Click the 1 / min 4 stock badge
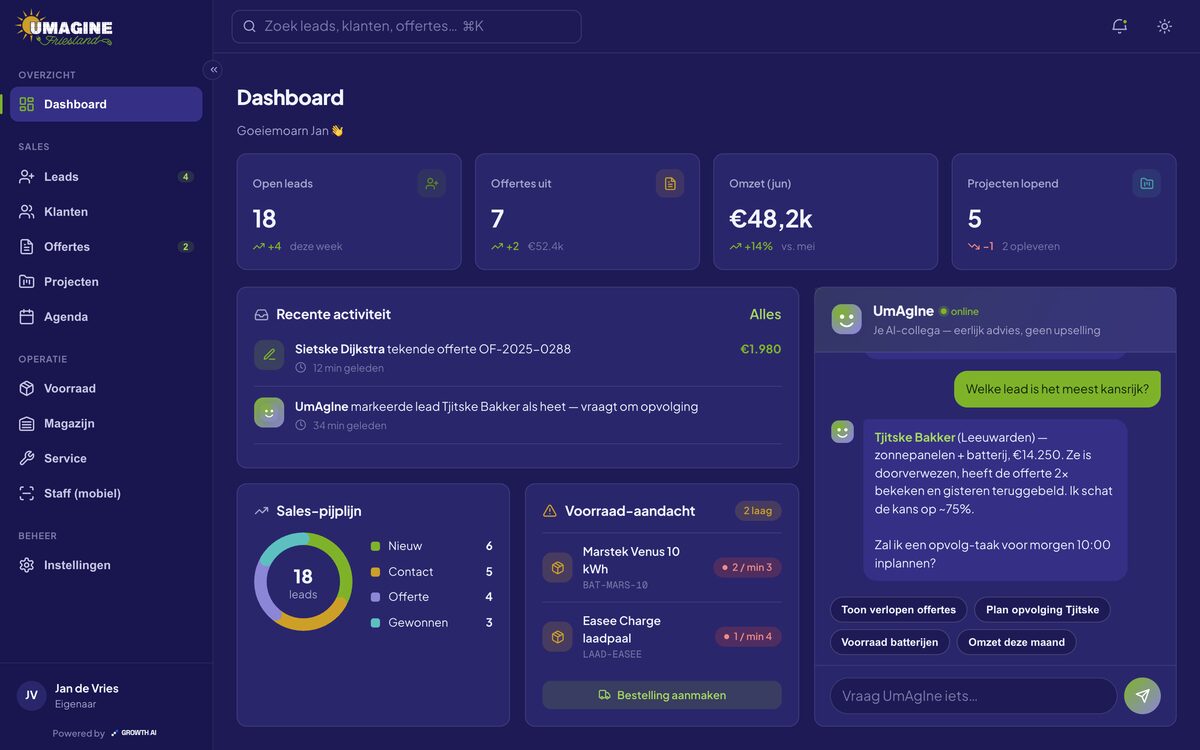 [x=748, y=636]
